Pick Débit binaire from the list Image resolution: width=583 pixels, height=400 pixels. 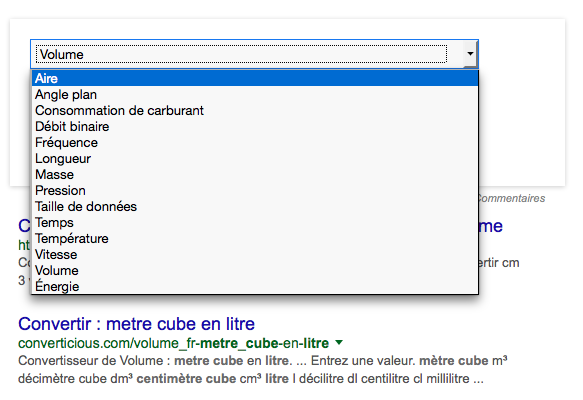pyautogui.click(x=255, y=126)
